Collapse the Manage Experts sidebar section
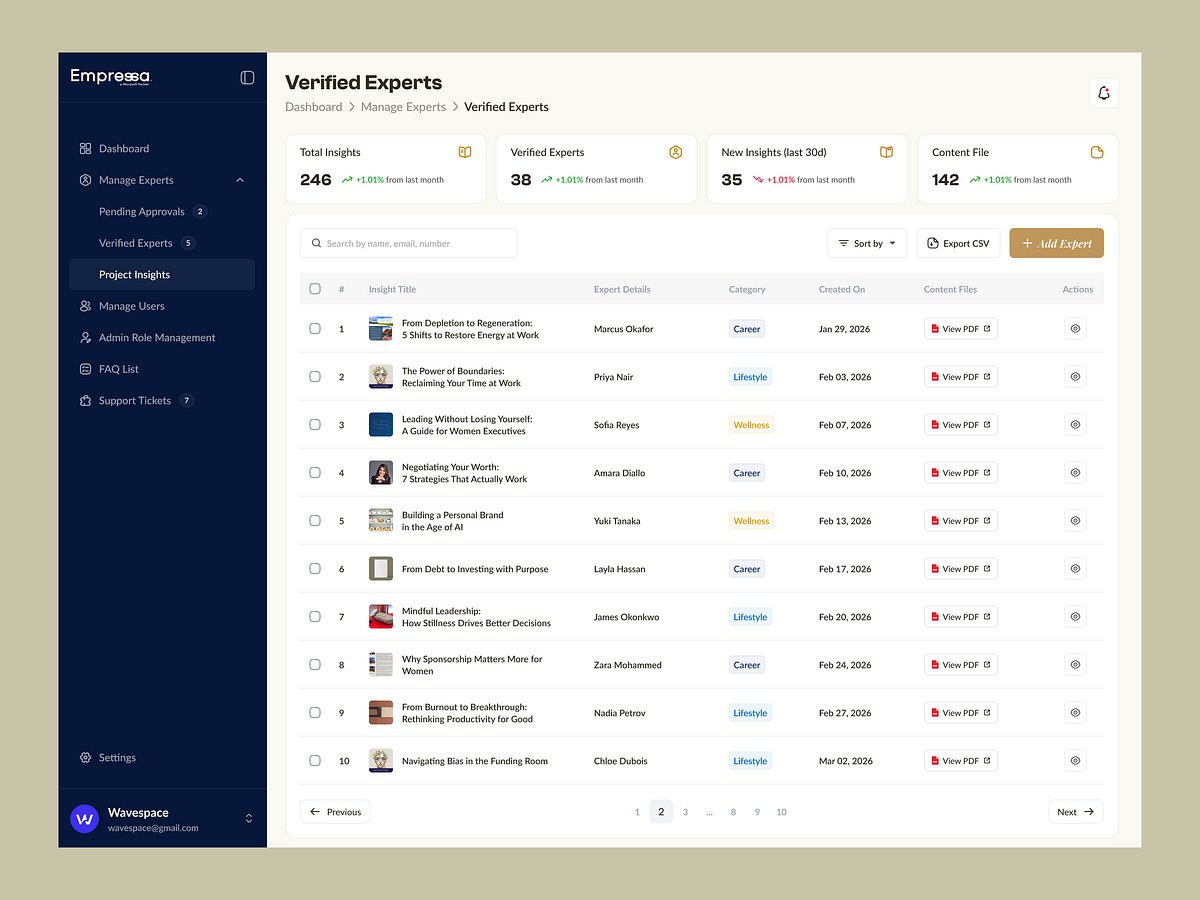Screen dimensions: 1200x900 click(x=240, y=180)
